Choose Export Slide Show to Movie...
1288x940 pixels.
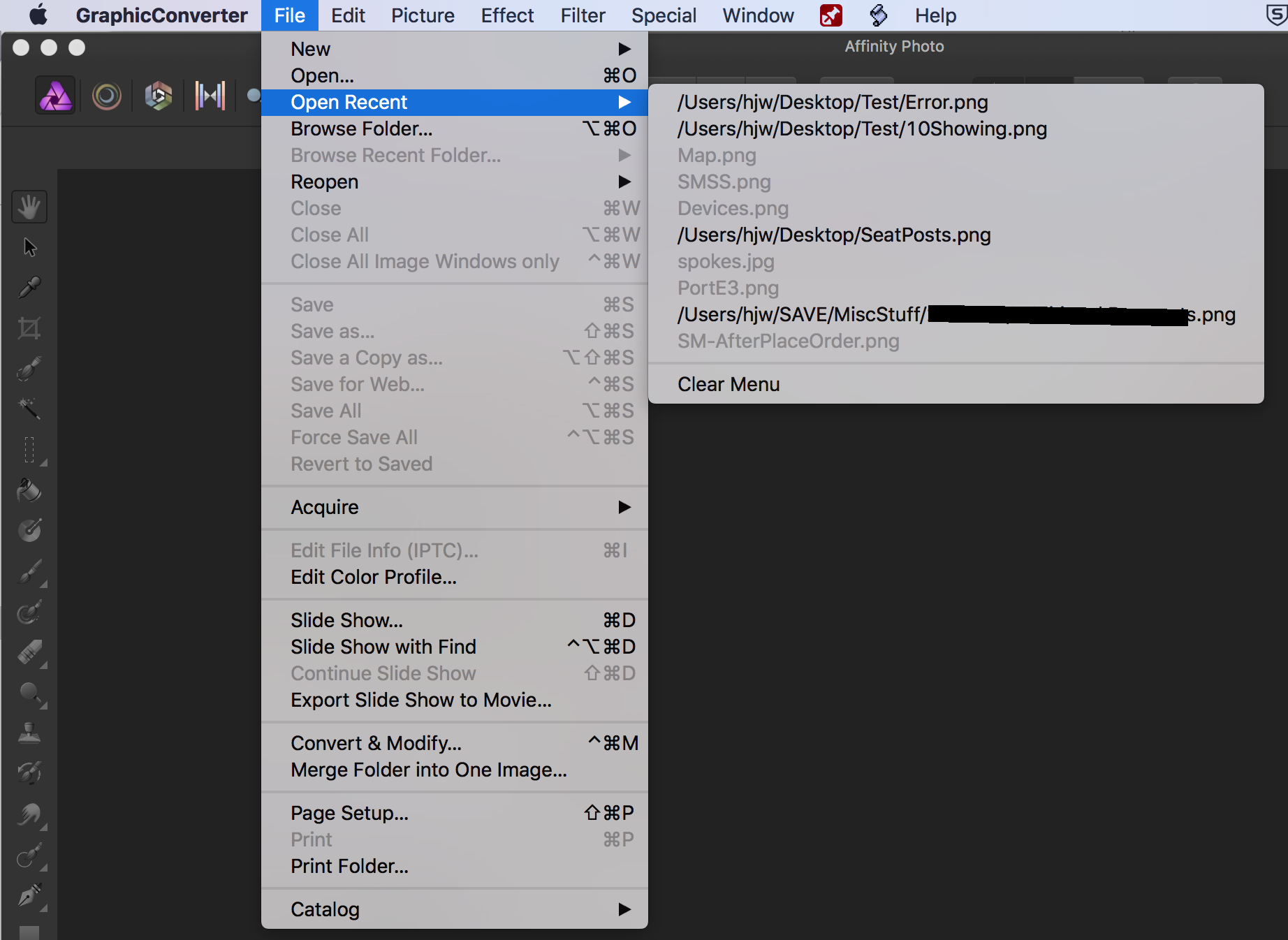[454, 700]
